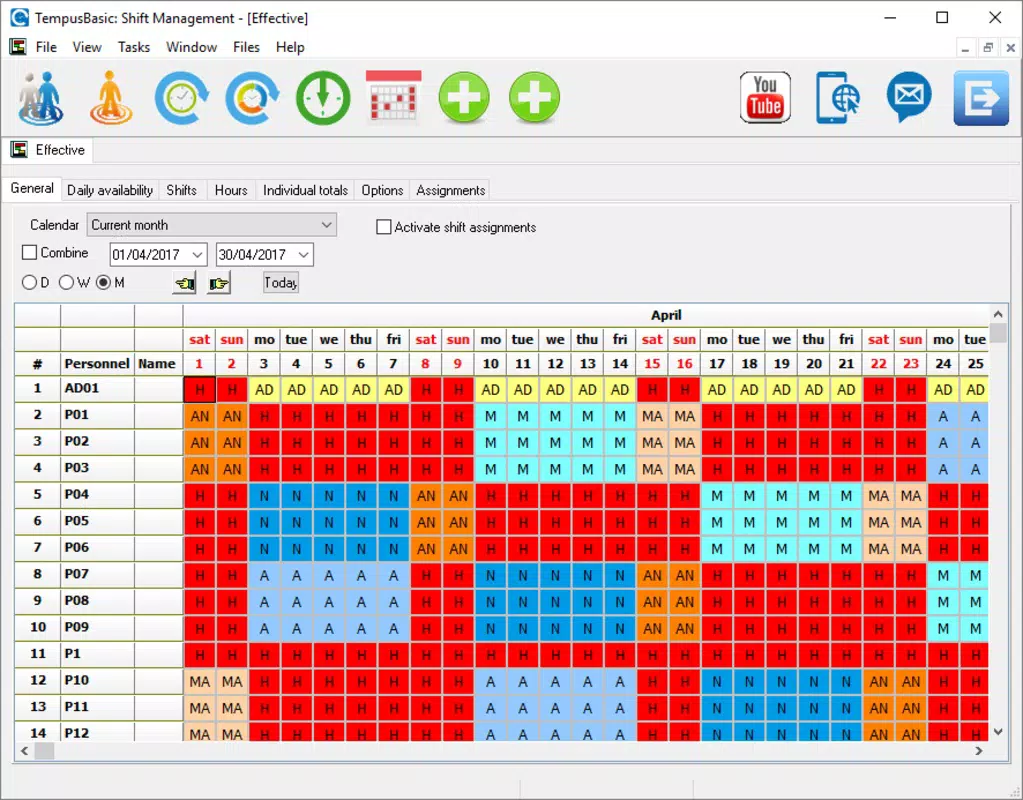
Task: Click the second green plus icon
Action: (534, 98)
